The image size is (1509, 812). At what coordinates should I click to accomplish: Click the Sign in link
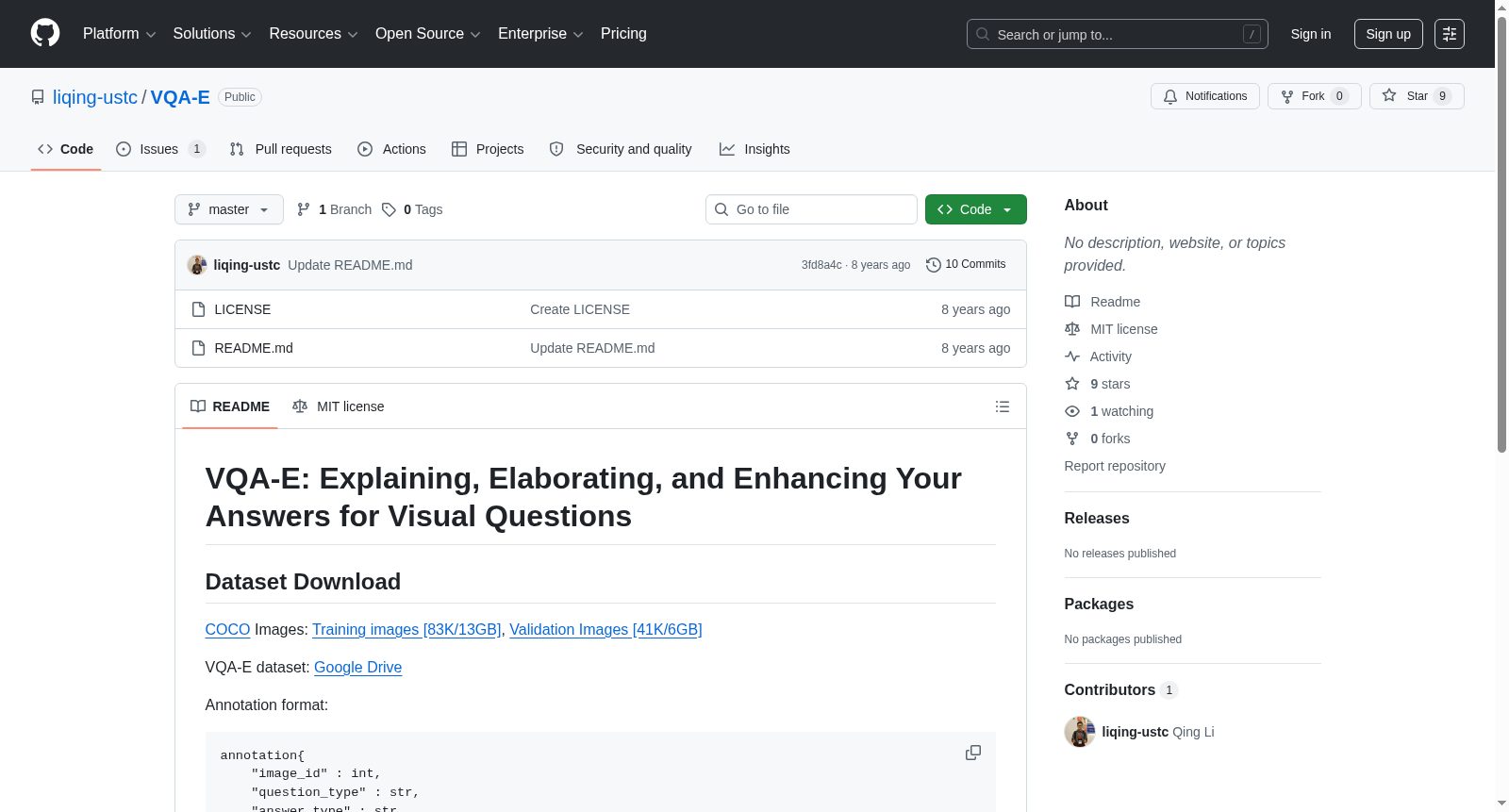[x=1311, y=34]
